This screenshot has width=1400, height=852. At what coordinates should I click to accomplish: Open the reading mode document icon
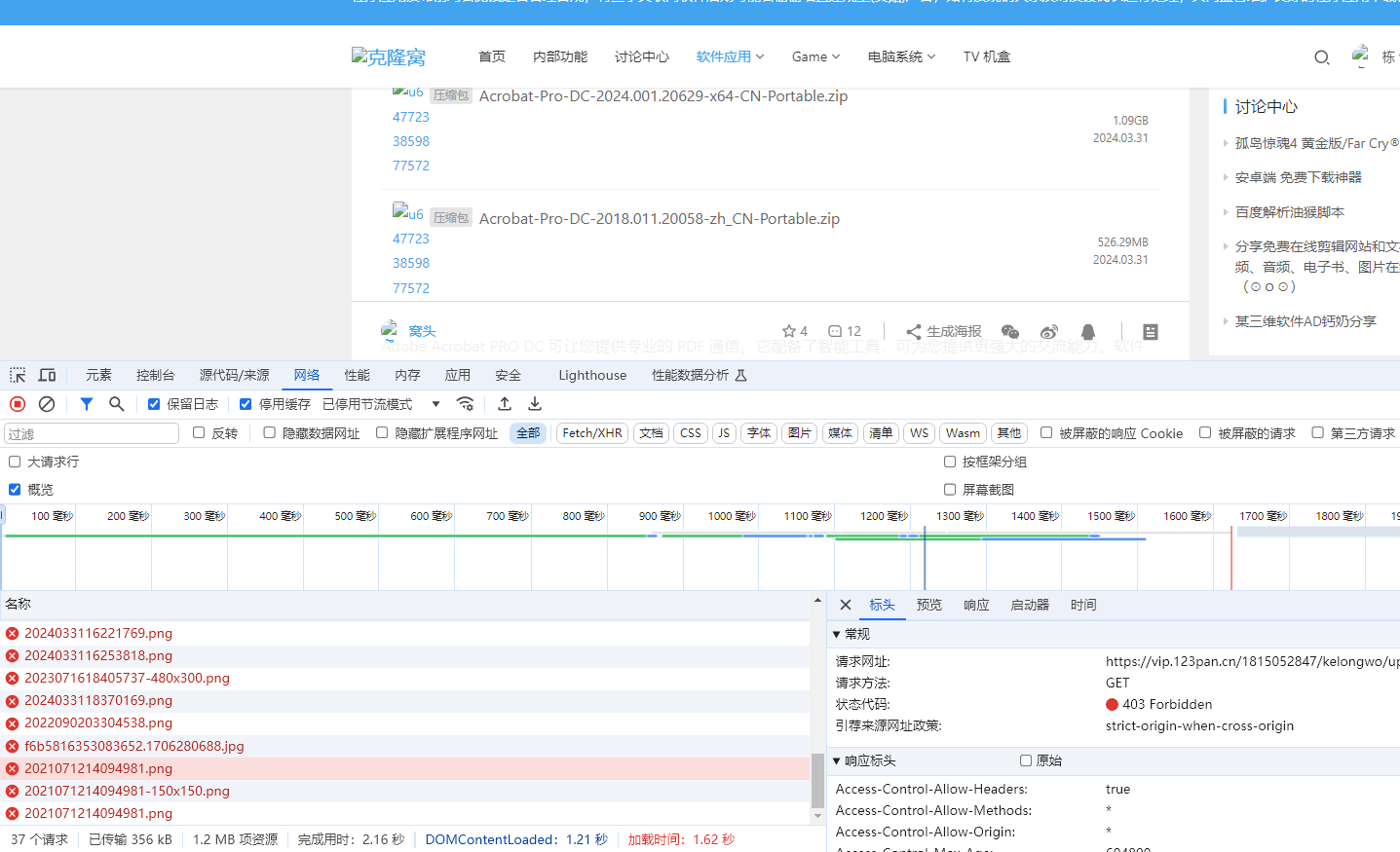[1151, 332]
